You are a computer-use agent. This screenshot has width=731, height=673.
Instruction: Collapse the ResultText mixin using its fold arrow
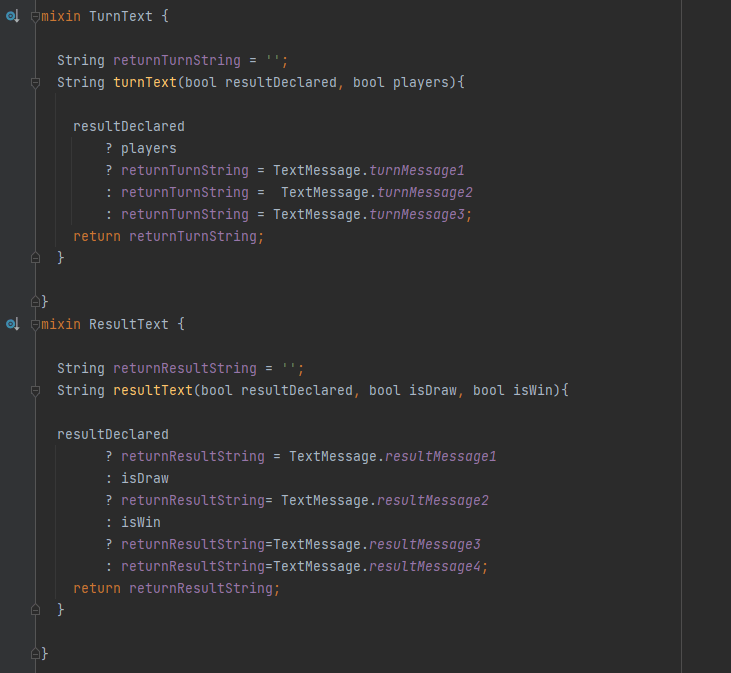[35, 324]
